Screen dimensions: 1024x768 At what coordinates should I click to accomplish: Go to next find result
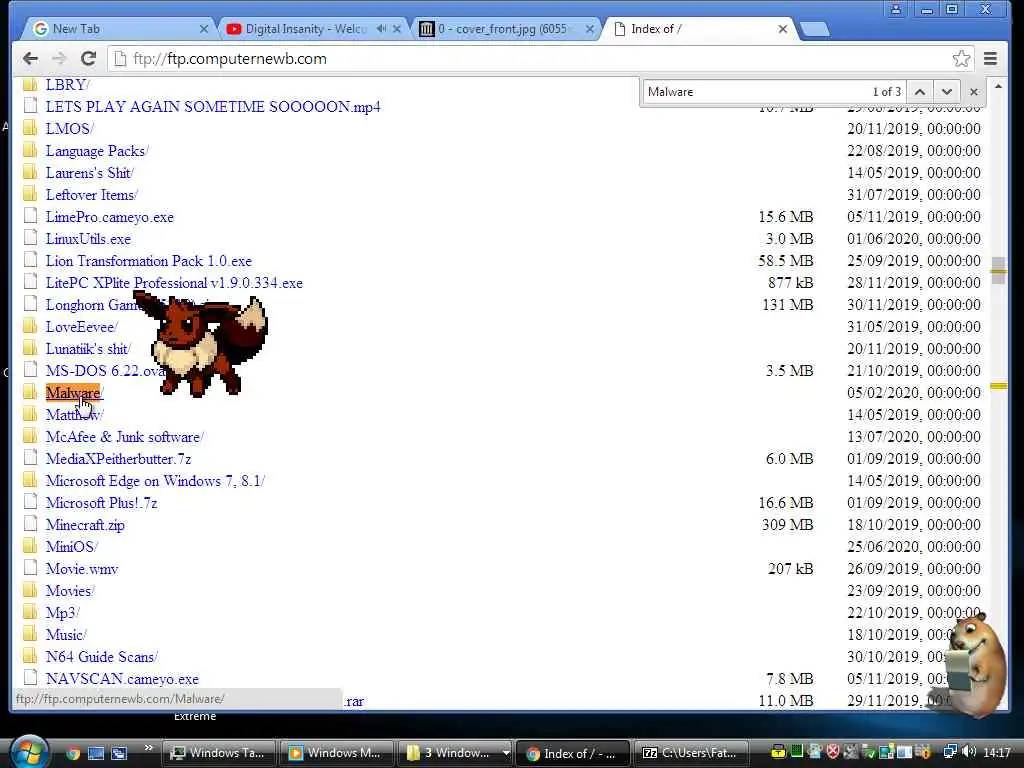[946, 92]
